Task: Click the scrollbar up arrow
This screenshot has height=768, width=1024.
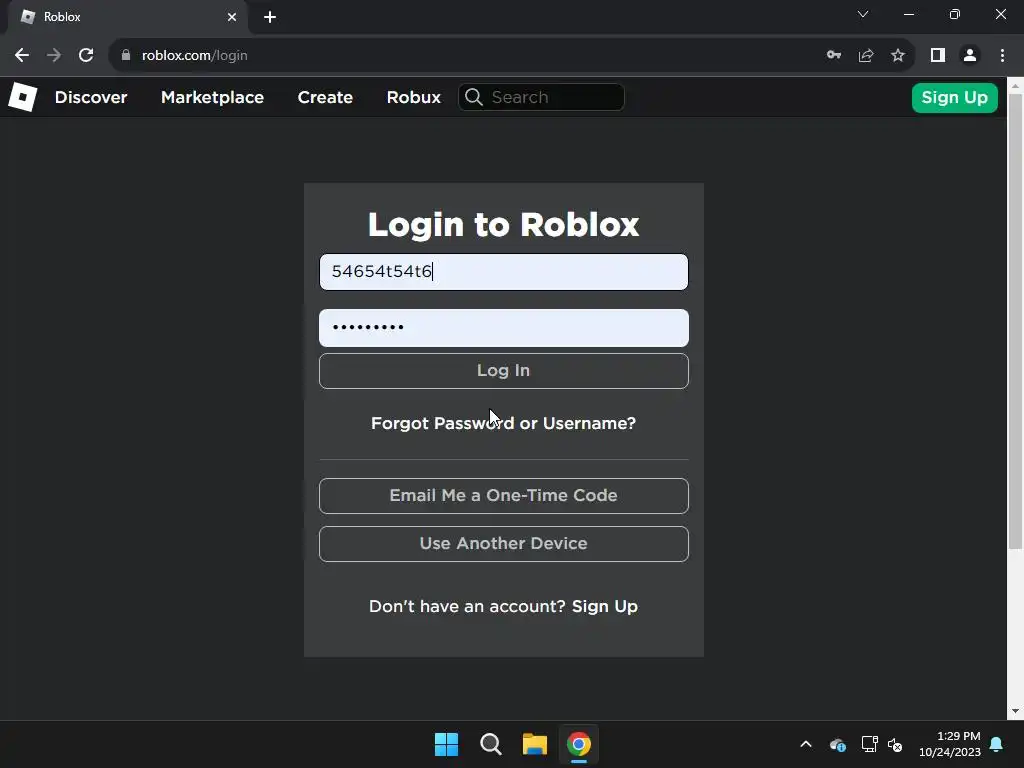Action: (1015, 85)
